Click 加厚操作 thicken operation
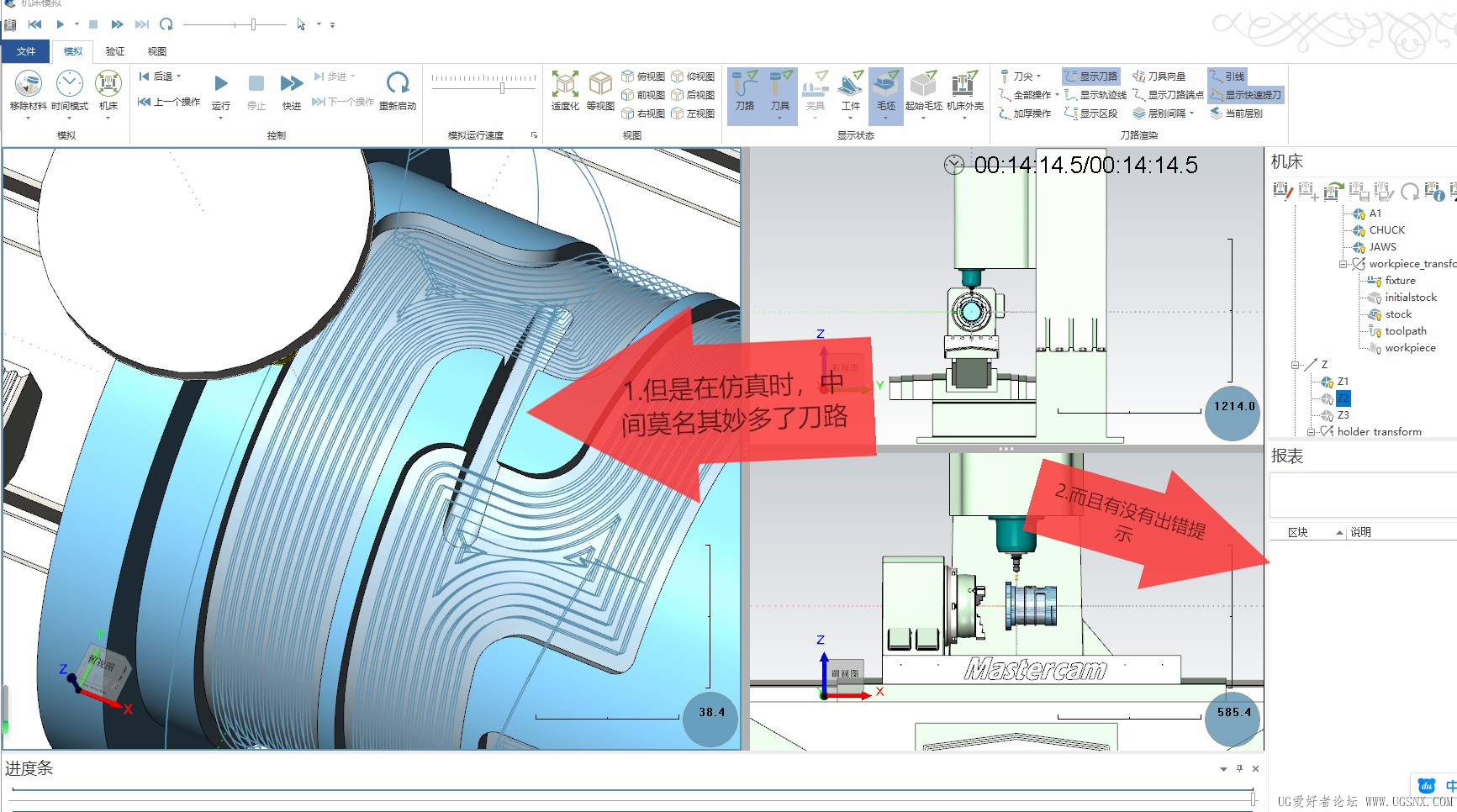 coord(1024,113)
